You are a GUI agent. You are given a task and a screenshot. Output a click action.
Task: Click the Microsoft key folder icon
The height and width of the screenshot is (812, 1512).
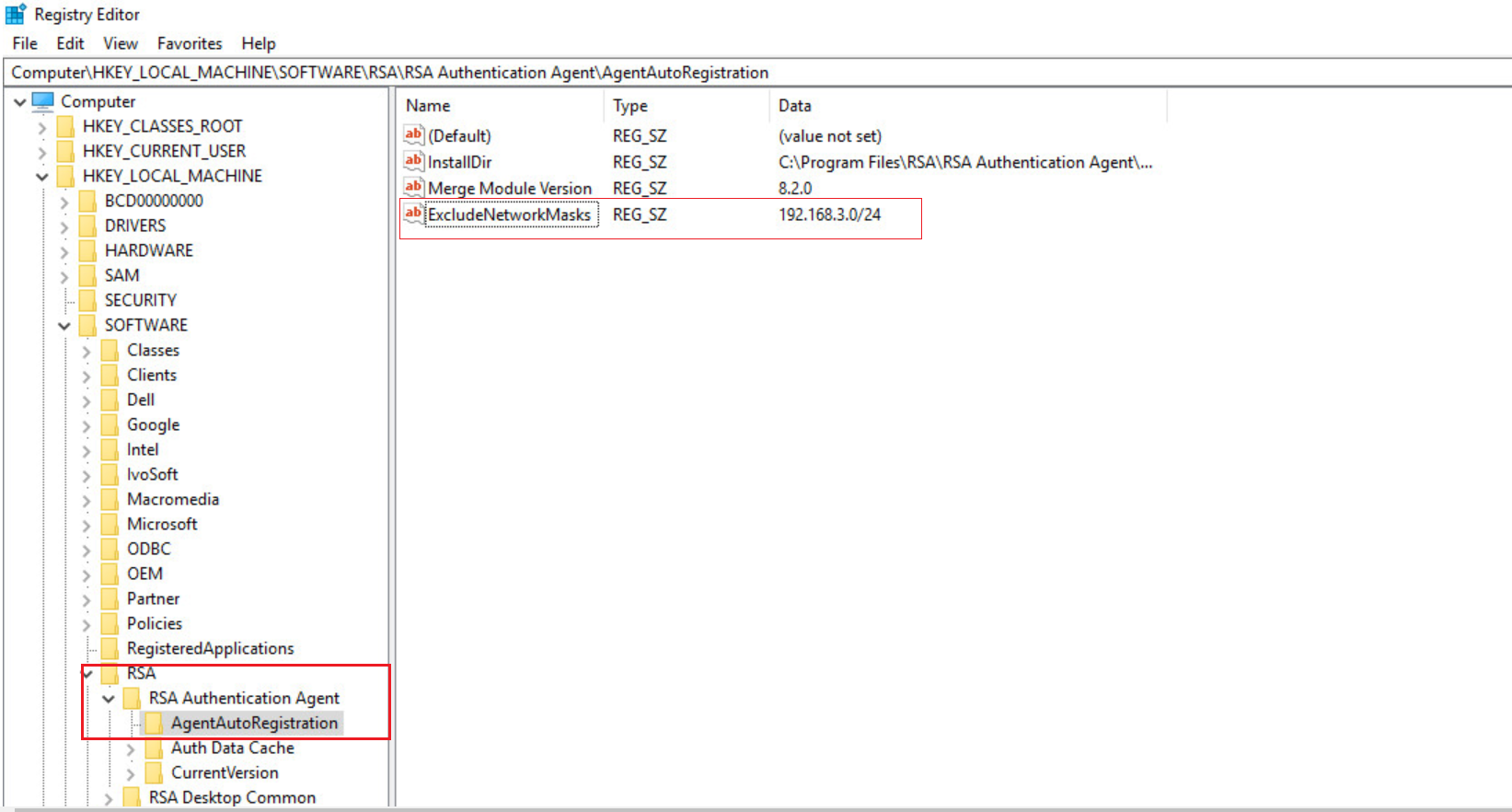110,524
